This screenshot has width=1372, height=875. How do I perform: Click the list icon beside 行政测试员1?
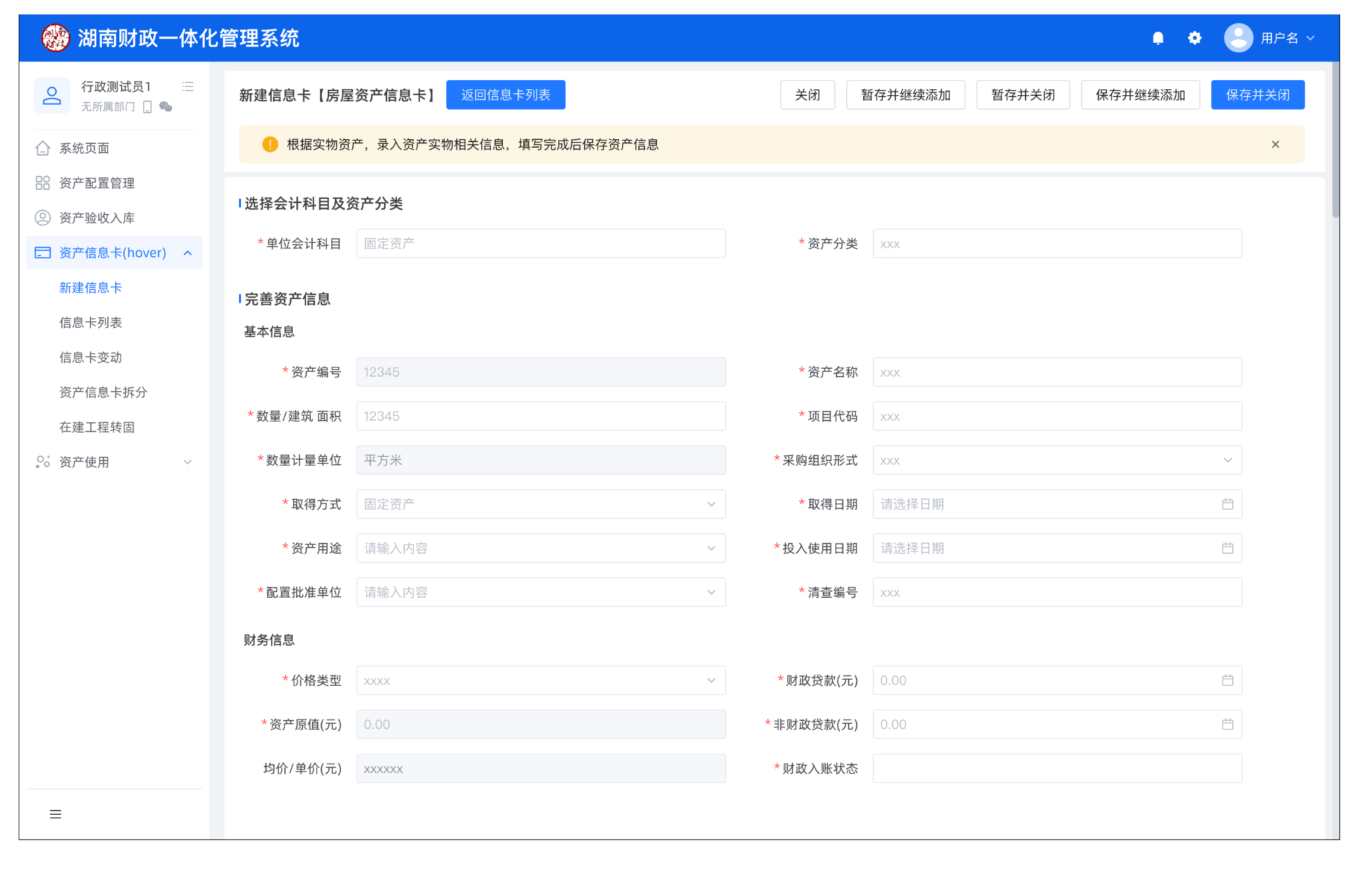click(188, 86)
